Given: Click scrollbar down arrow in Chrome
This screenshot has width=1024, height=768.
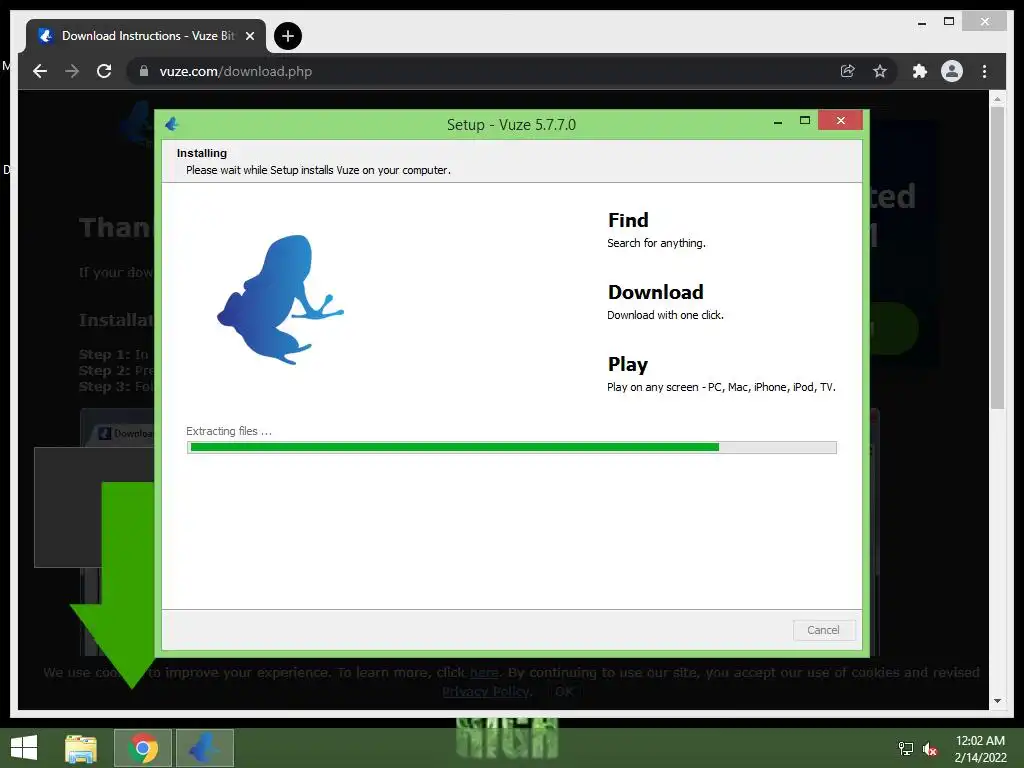Looking at the screenshot, I should pos(997,701).
